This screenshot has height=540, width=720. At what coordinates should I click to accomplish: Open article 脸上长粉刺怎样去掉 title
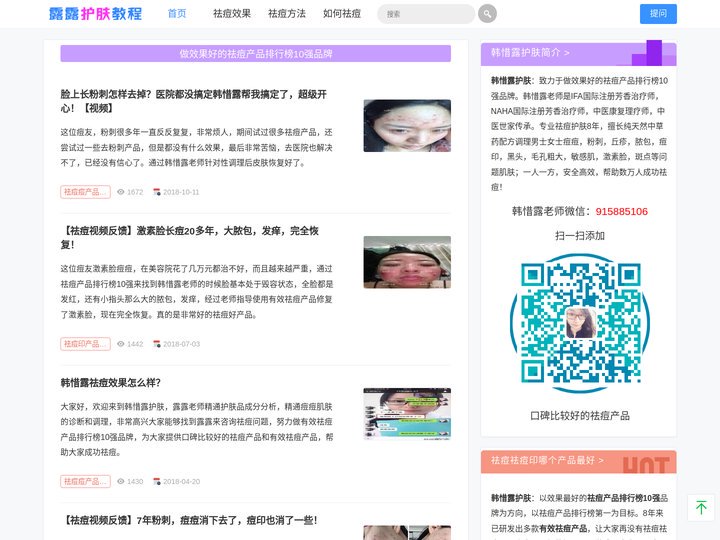tap(193, 101)
